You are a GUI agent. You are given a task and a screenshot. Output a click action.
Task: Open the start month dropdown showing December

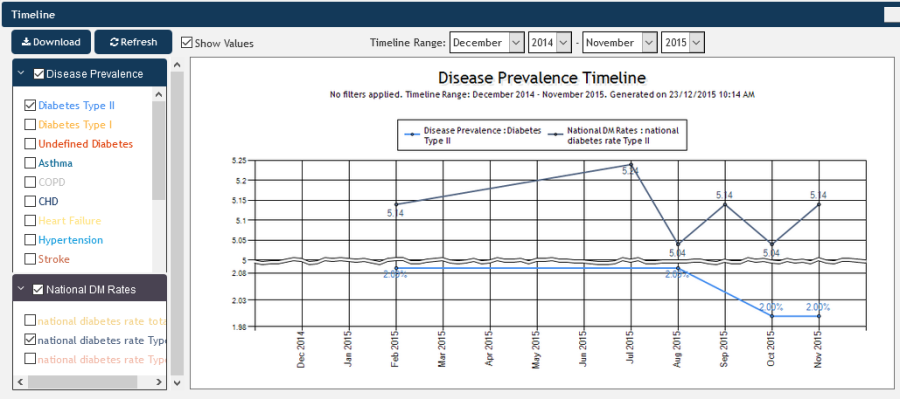pos(487,42)
